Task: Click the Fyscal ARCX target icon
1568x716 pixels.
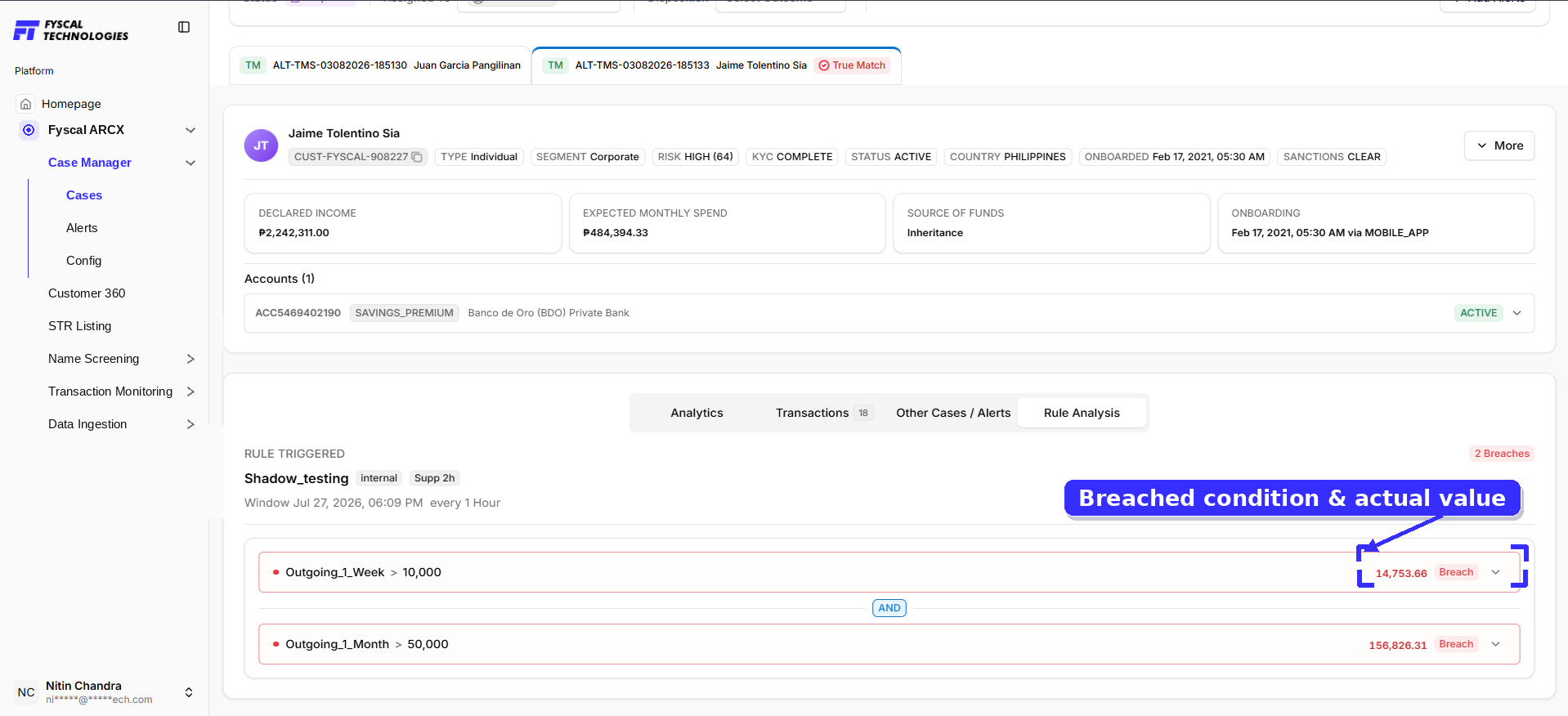Action: pos(29,130)
